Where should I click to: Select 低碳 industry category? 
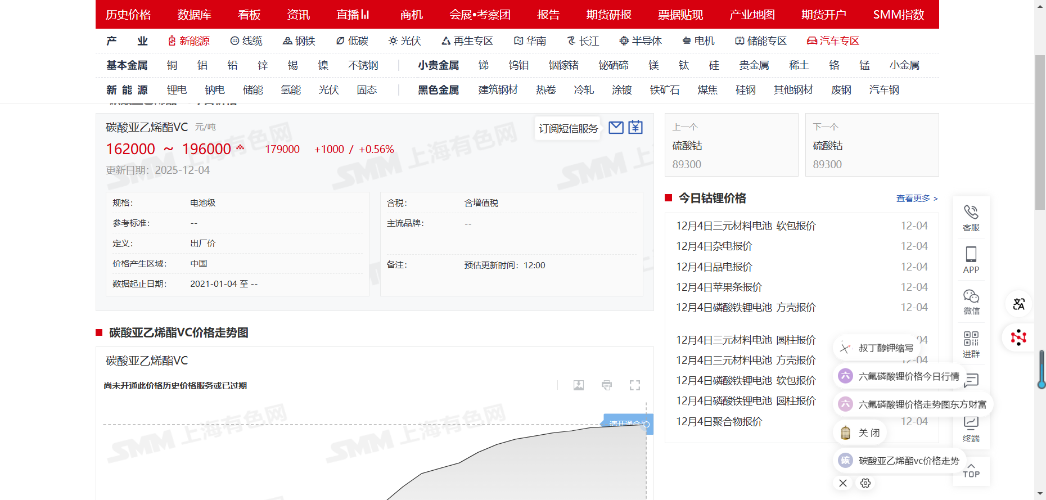point(352,41)
